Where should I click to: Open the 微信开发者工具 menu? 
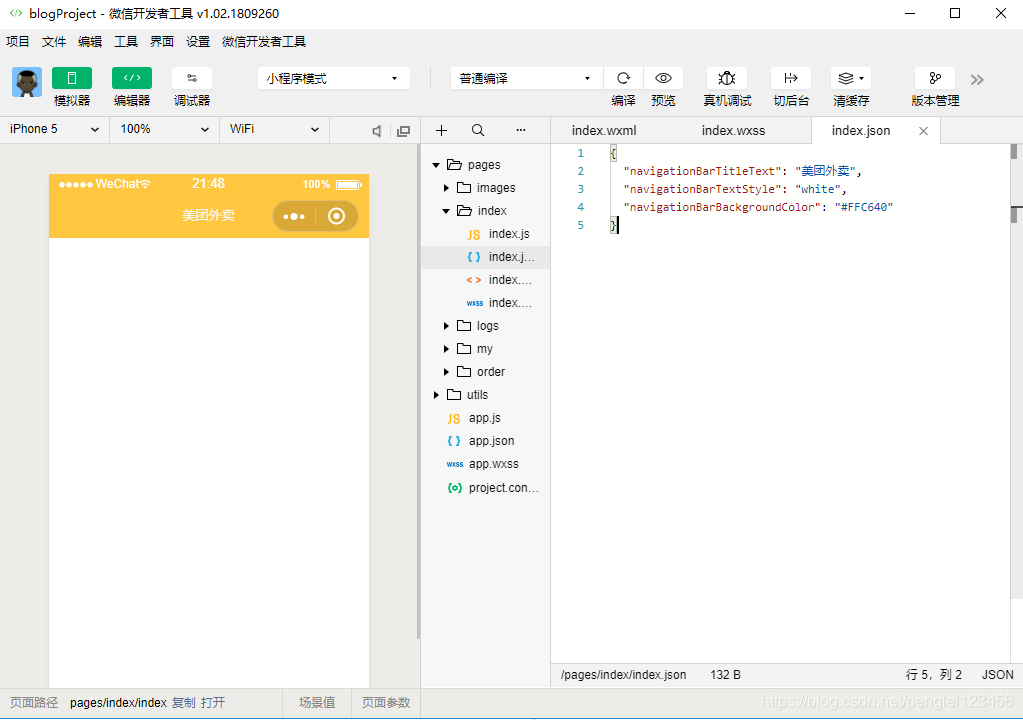click(x=264, y=42)
